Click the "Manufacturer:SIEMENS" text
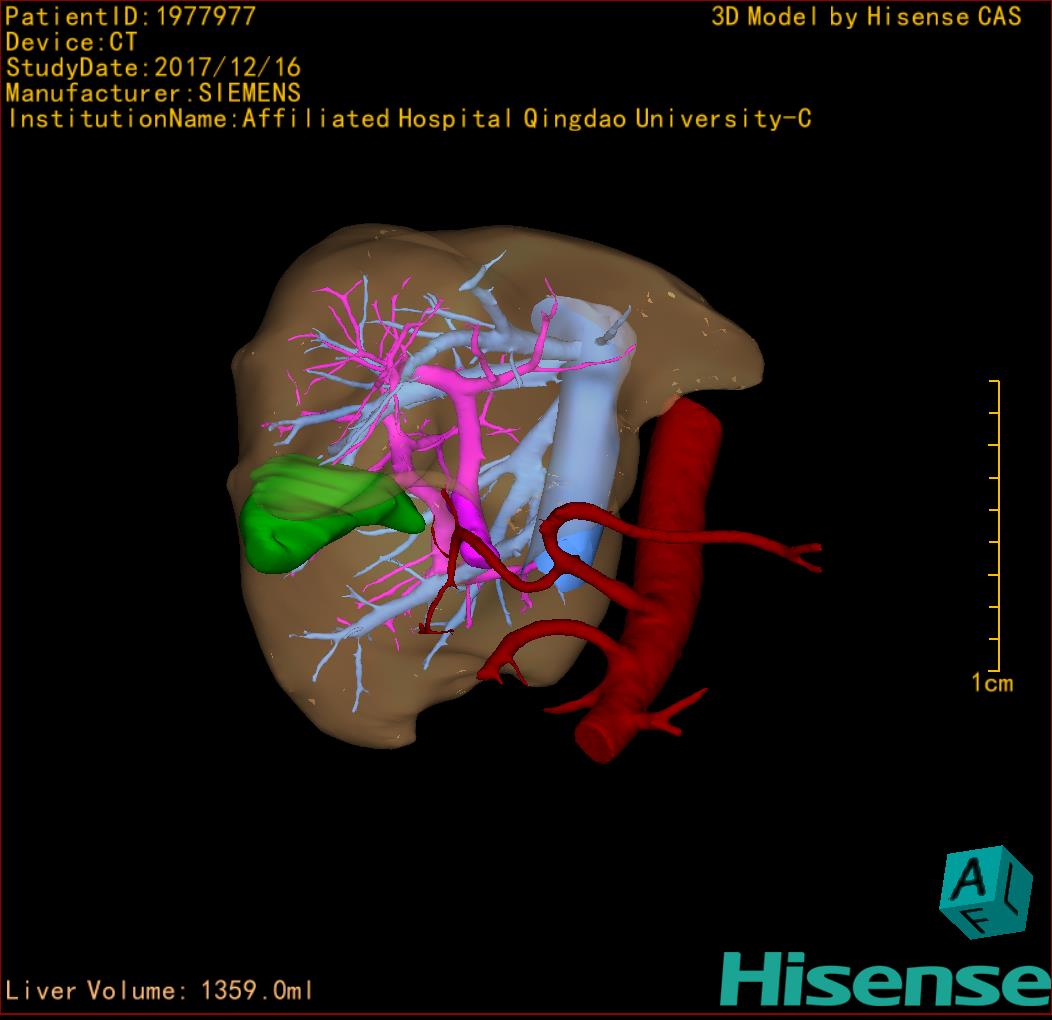The image size is (1052, 1020). click(x=153, y=93)
